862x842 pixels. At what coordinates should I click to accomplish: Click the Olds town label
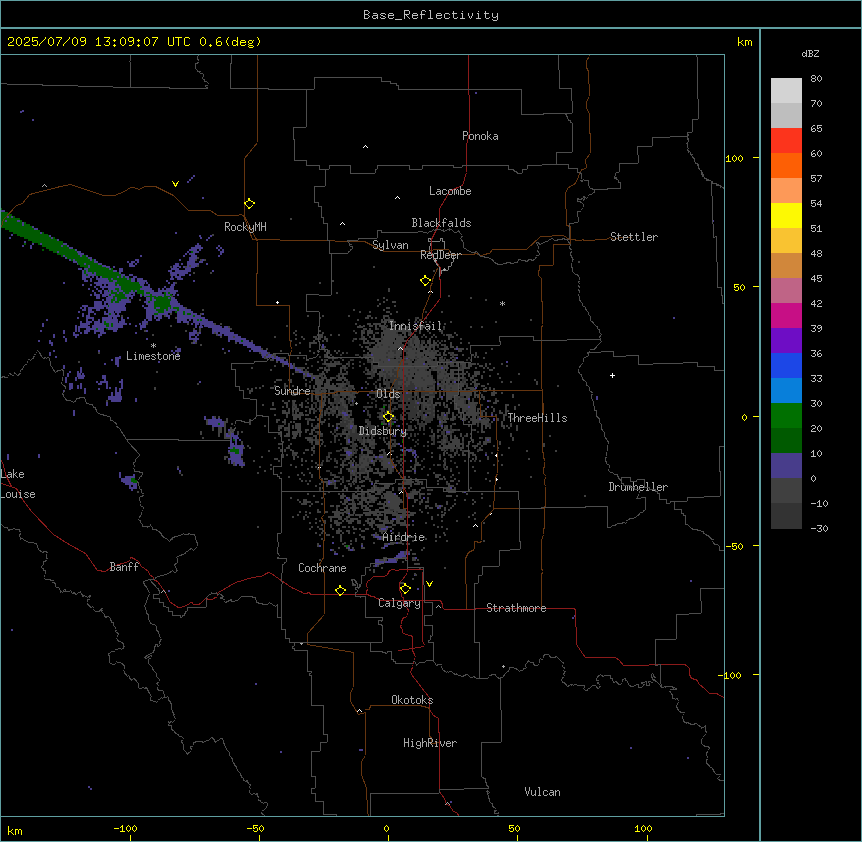pyautogui.click(x=388, y=394)
